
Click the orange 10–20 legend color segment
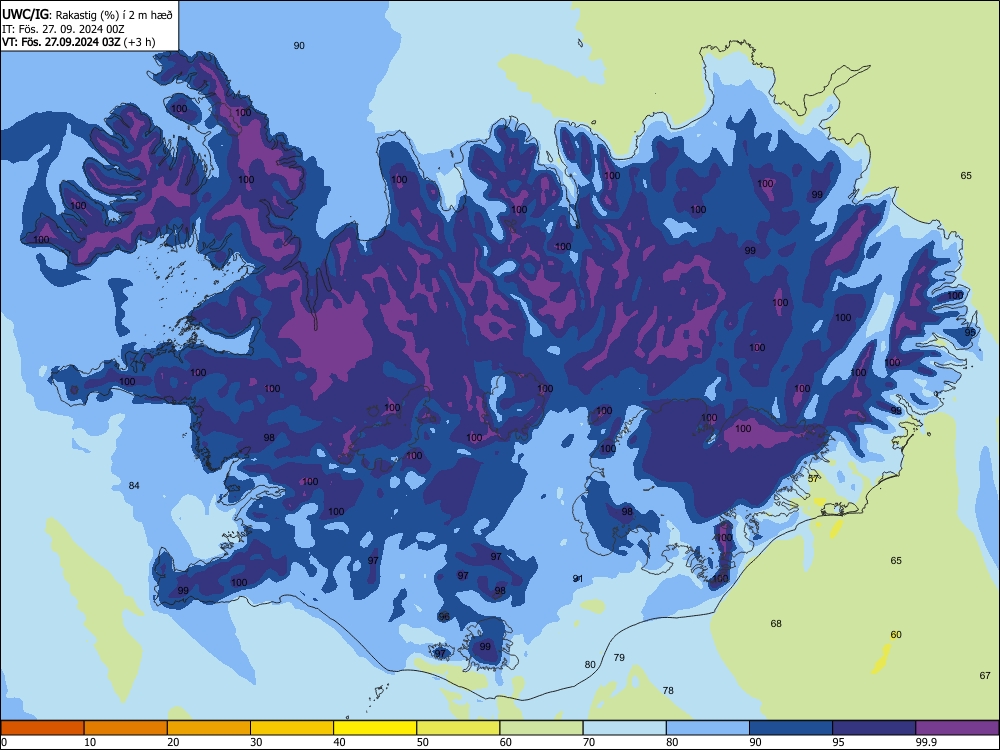(126, 728)
